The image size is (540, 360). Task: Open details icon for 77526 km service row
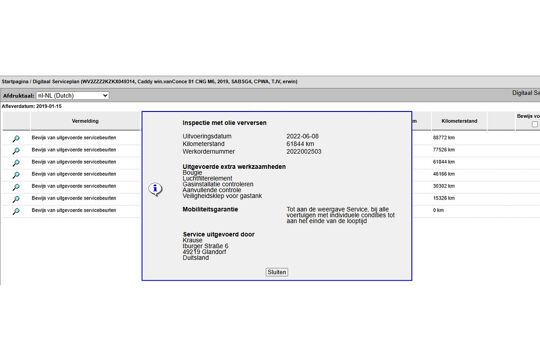tap(16, 151)
